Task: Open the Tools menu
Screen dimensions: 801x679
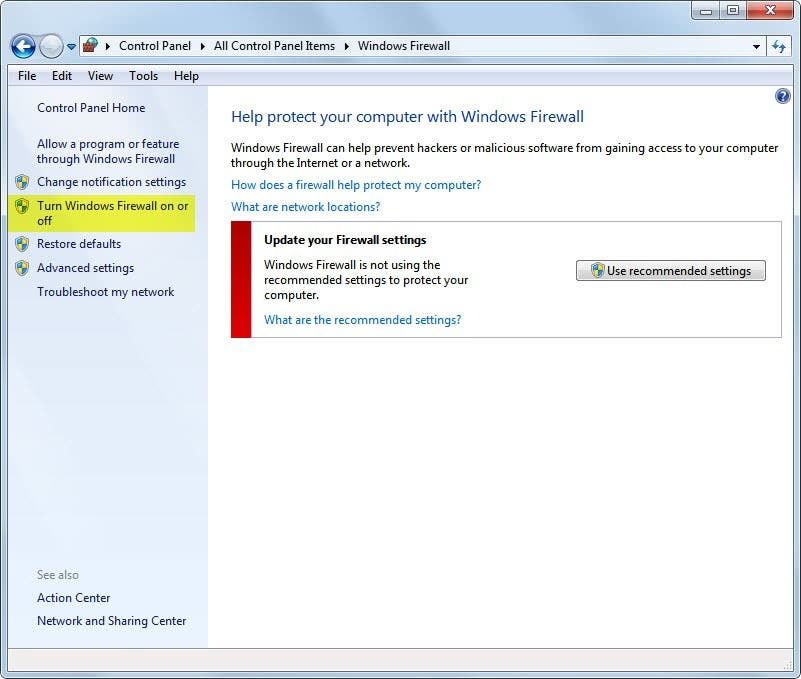Action: [144, 76]
